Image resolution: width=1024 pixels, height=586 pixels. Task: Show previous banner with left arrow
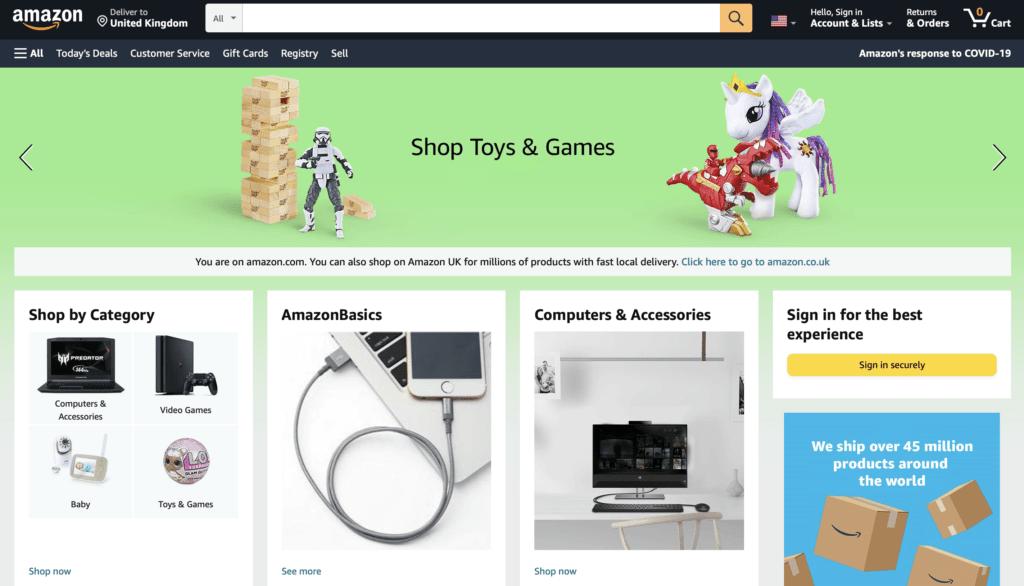[26, 157]
